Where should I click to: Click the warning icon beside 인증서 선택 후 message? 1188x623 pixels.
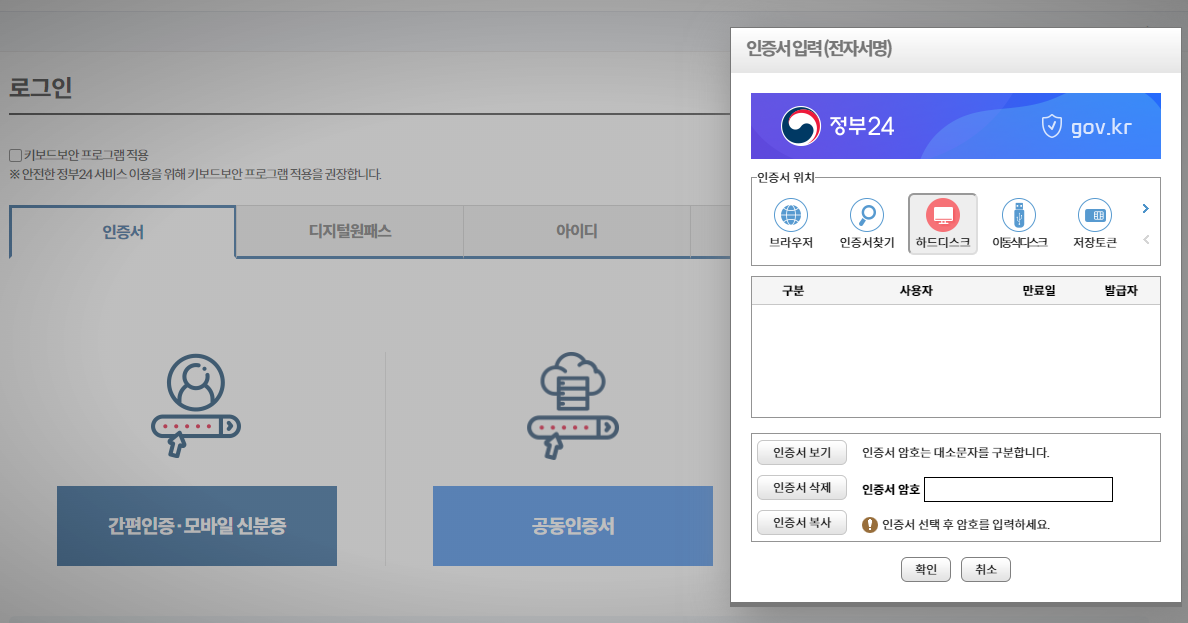(x=870, y=524)
